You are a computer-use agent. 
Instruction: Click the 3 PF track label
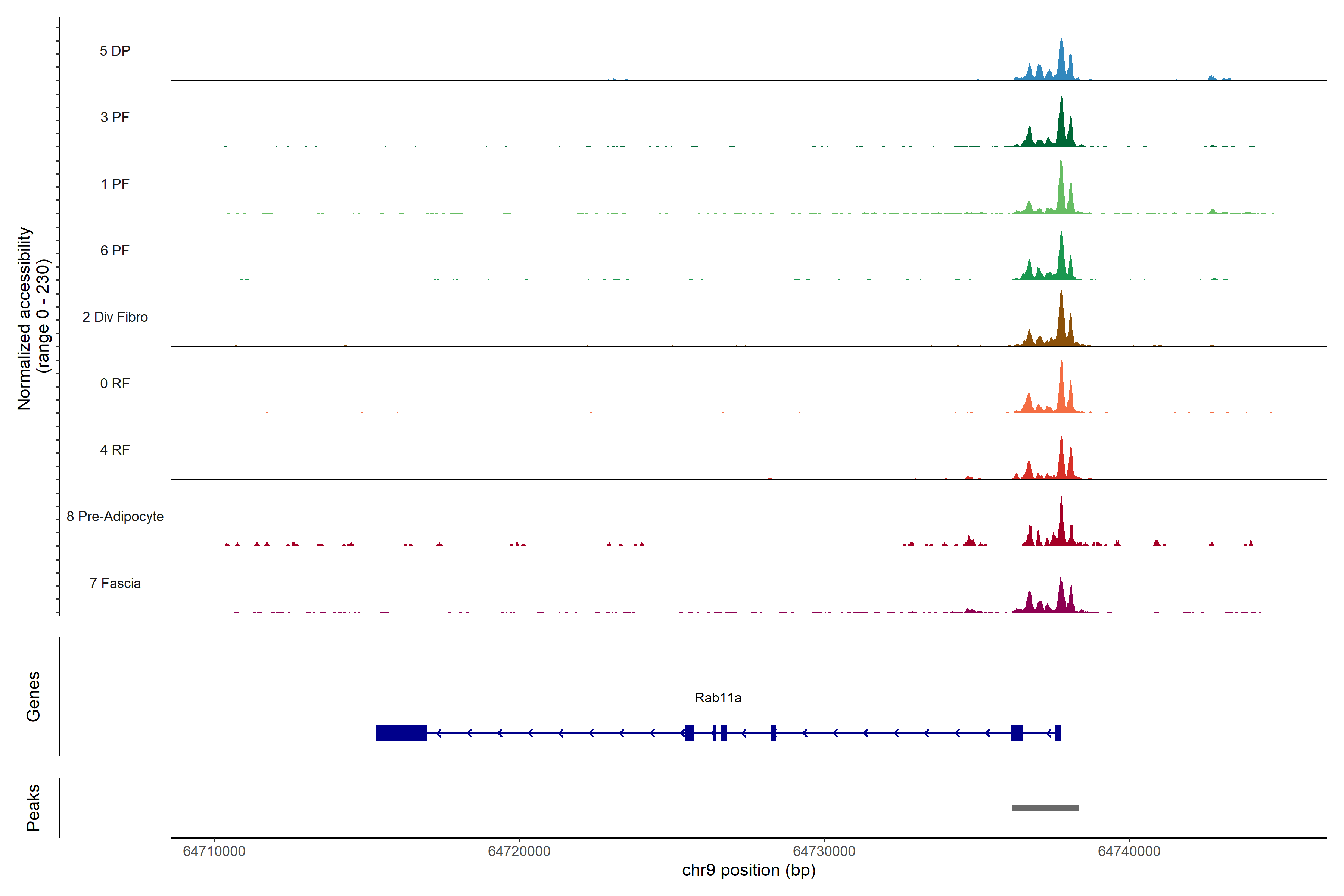click(115, 117)
